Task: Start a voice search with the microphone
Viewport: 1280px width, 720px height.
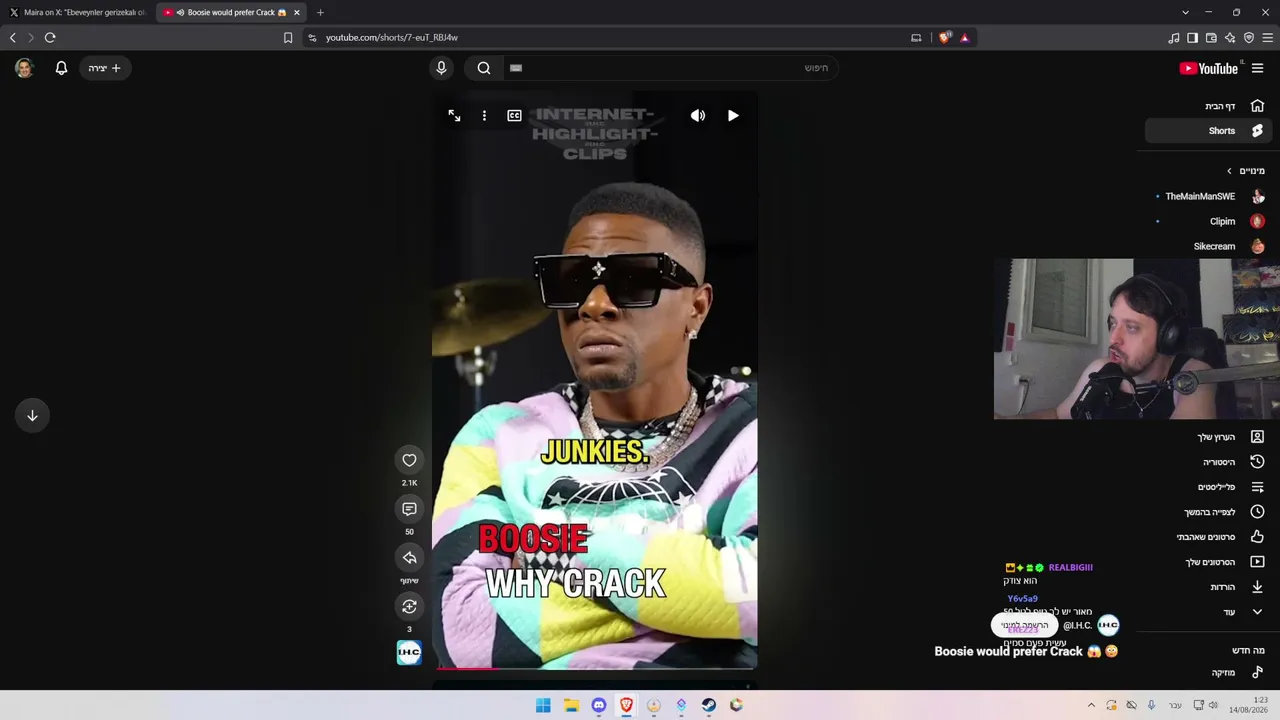Action: pos(441,68)
